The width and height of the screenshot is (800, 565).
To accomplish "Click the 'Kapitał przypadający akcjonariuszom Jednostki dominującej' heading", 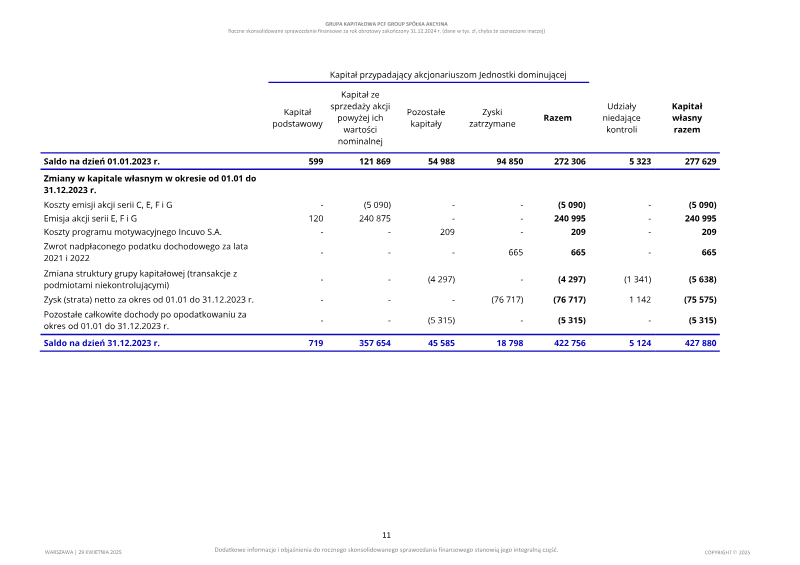I will tap(448, 75).
